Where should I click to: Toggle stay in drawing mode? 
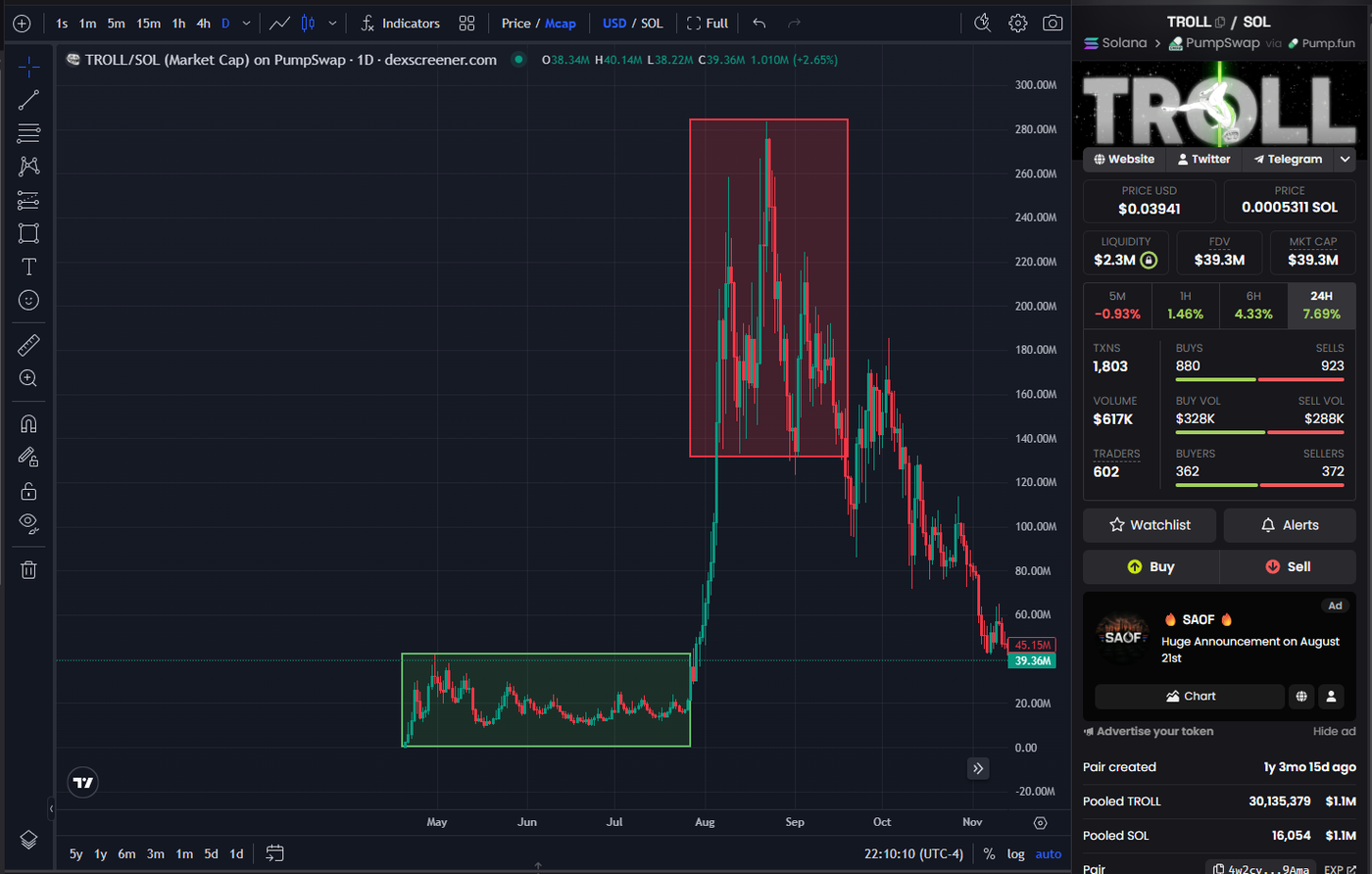28,457
